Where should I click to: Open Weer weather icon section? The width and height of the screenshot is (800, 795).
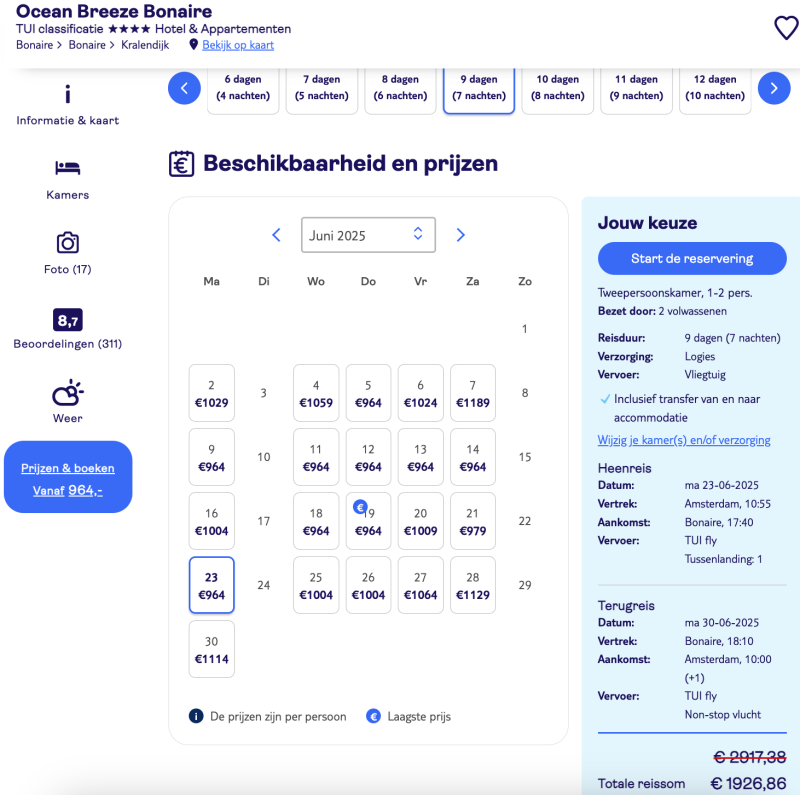point(67,393)
